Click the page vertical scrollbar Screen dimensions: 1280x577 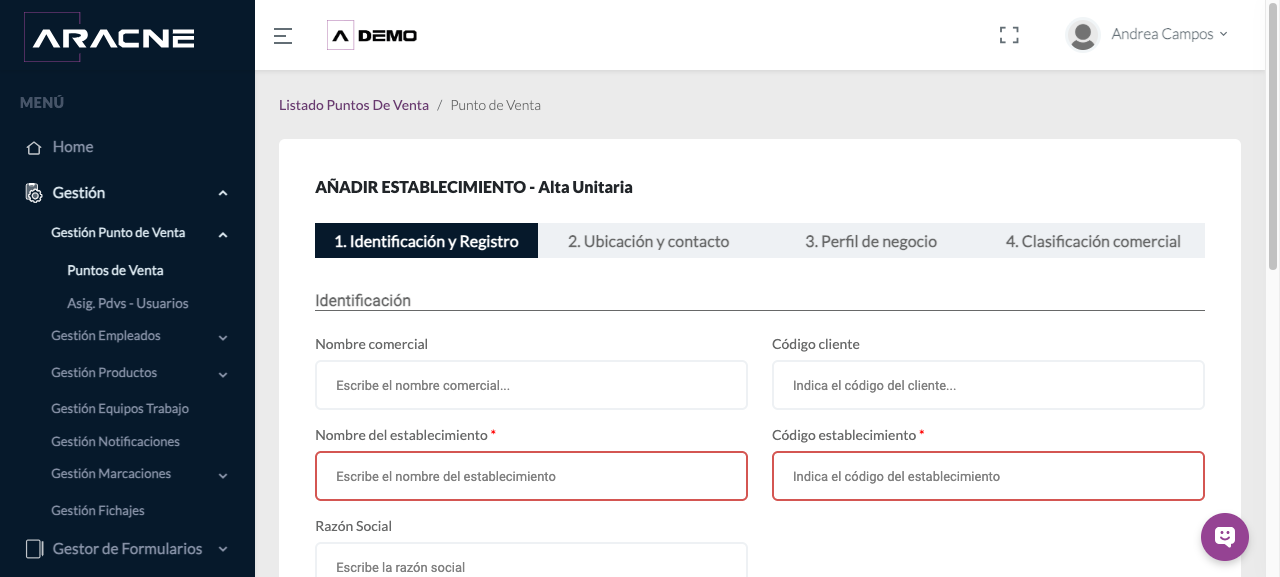[1273, 135]
